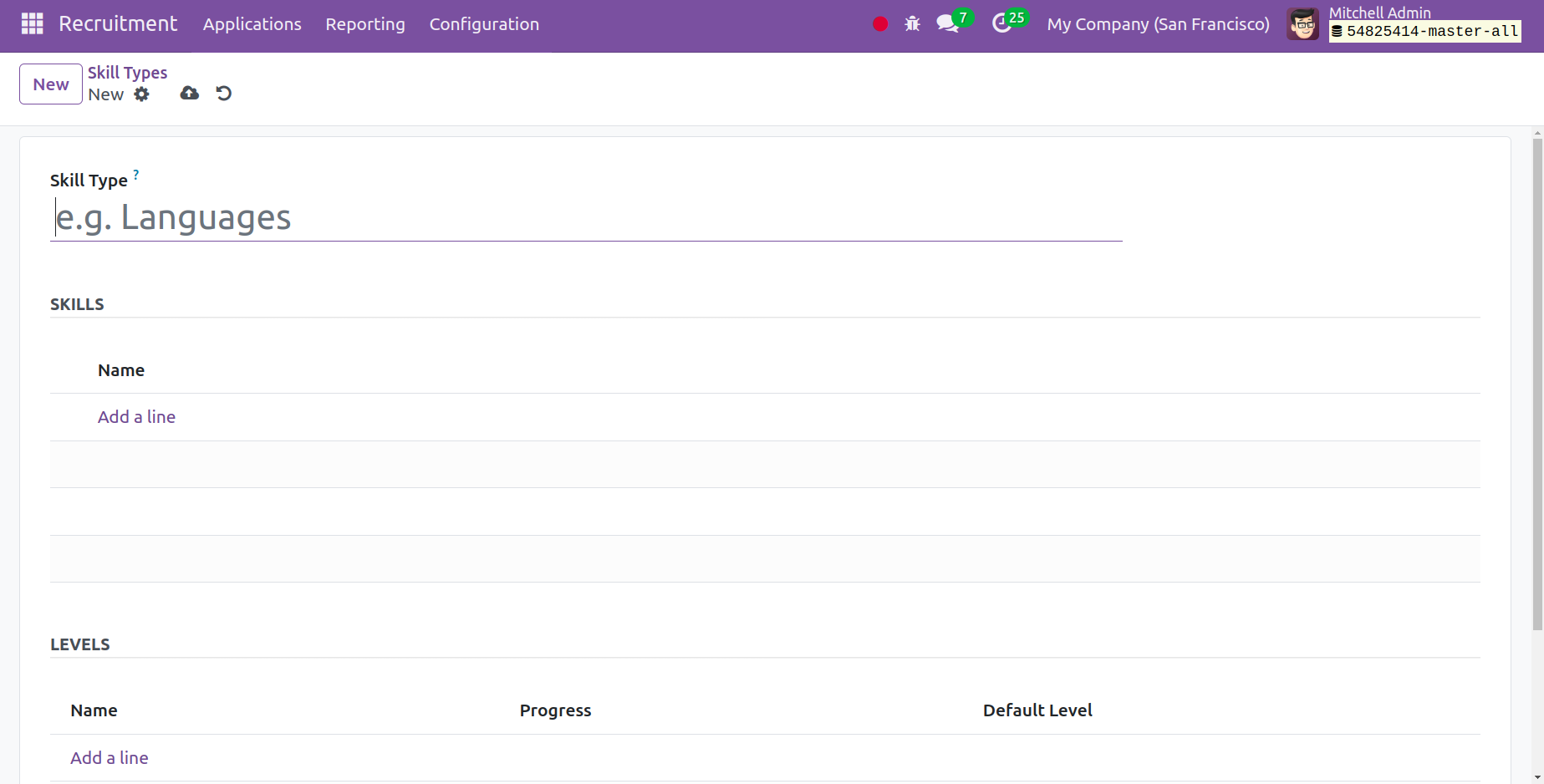The width and height of the screenshot is (1544, 784).
Task: Add a line in Levels section
Action: (x=109, y=758)
